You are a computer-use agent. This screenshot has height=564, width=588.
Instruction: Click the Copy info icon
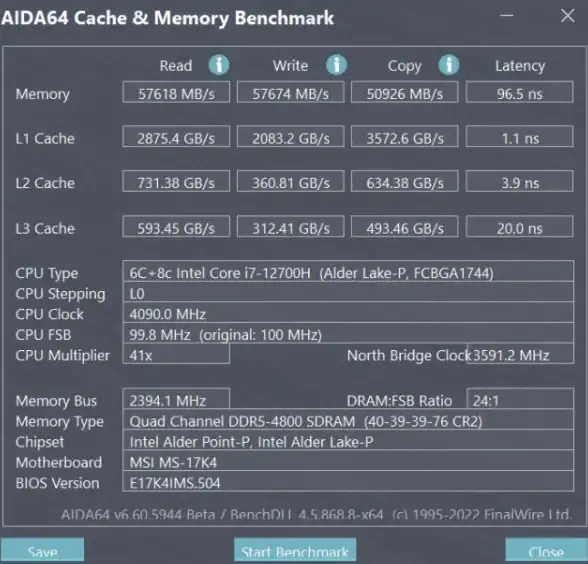448,65
